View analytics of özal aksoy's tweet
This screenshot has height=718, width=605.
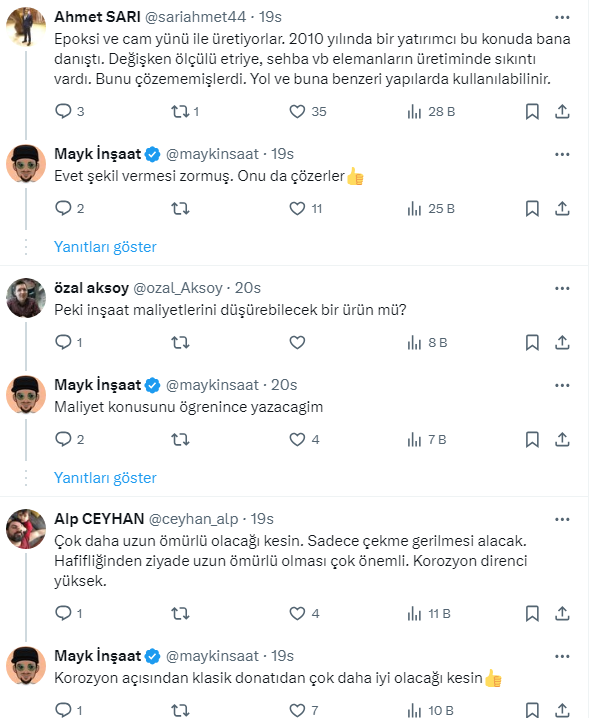coord(416,342)
